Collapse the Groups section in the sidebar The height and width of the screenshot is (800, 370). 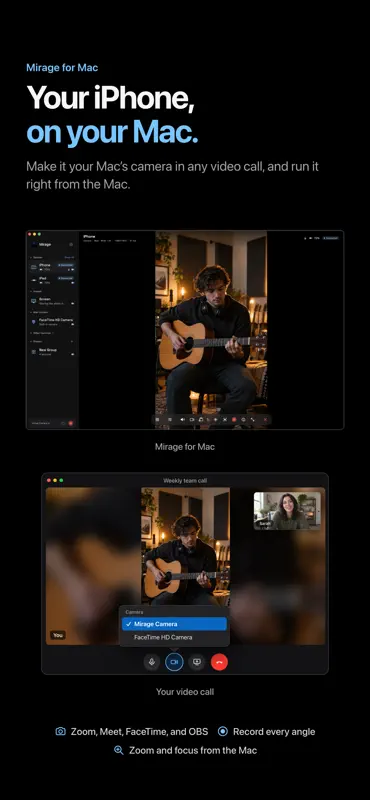[x=31, y=341]
